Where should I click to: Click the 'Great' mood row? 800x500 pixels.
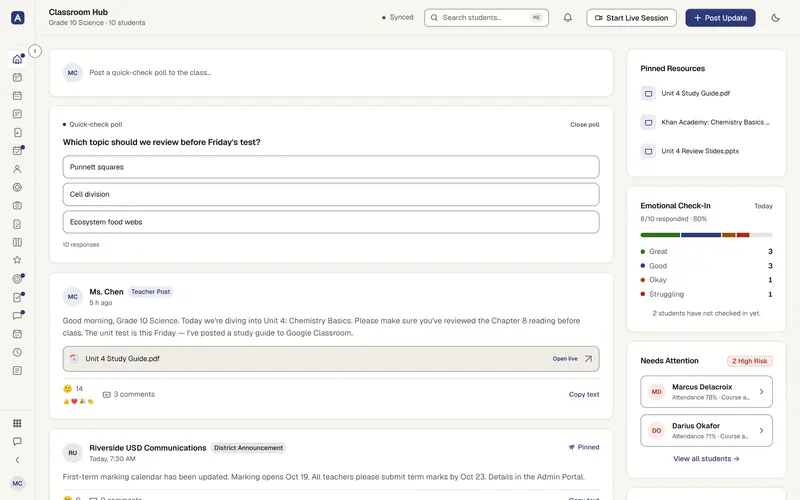point(706,252)
